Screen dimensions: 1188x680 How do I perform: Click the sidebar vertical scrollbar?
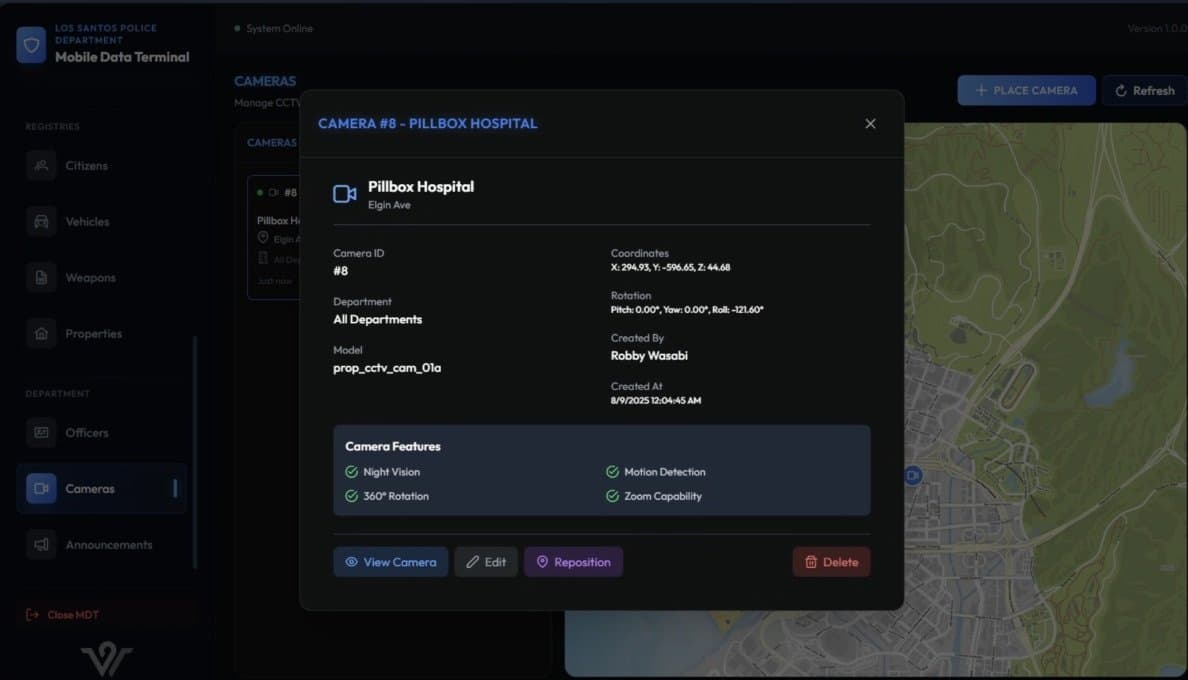pos(195,450)
